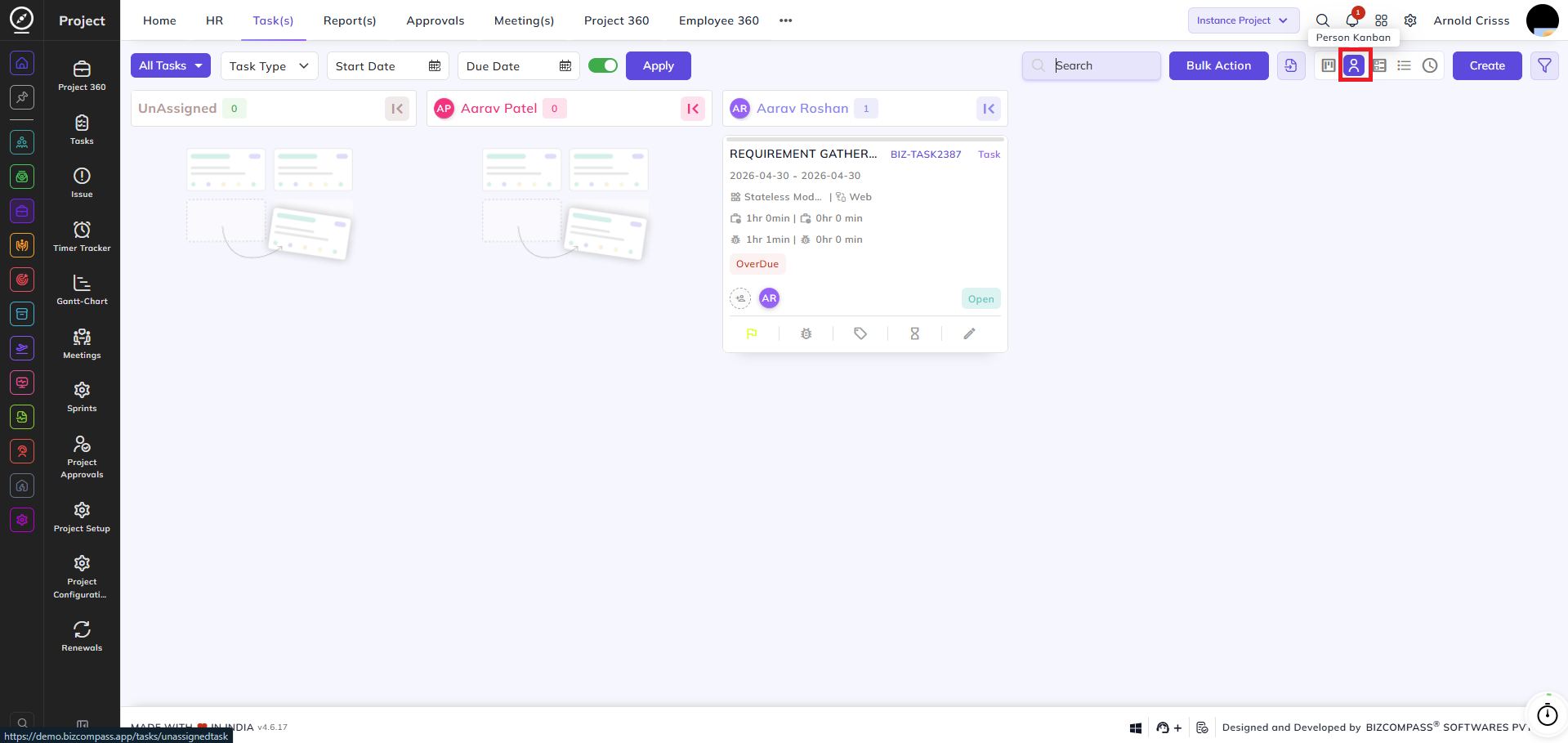1568x743 pixels.
Task: Open the Project 360 top tab
Action: click(x=617, y=20)
